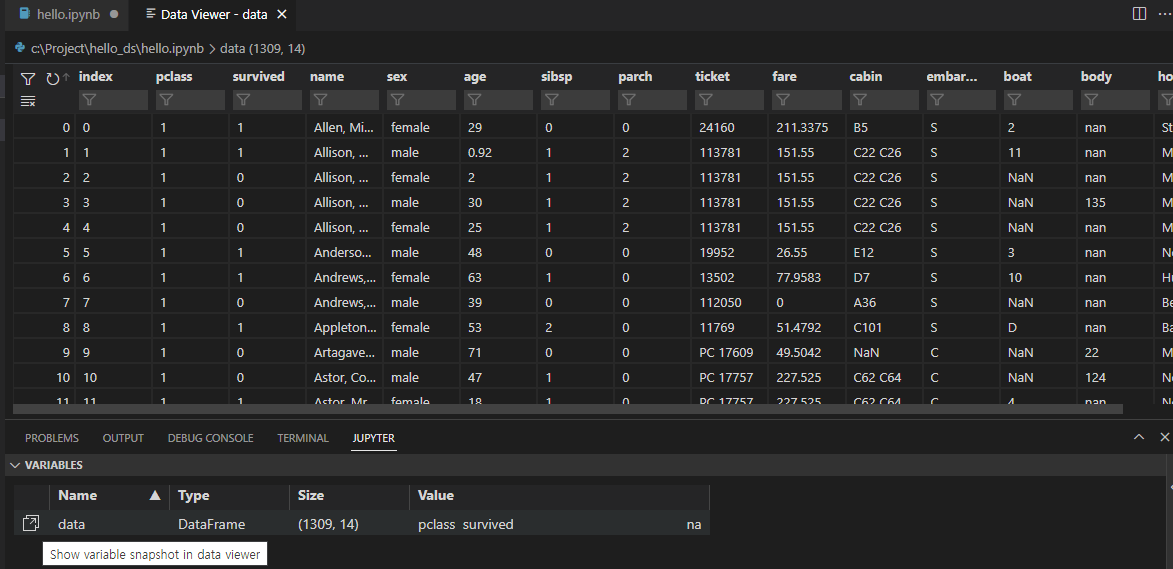Viewport: 1173px width, 569px height.
Task: Select the name cell Appleton...
Action: coord(343,327)
